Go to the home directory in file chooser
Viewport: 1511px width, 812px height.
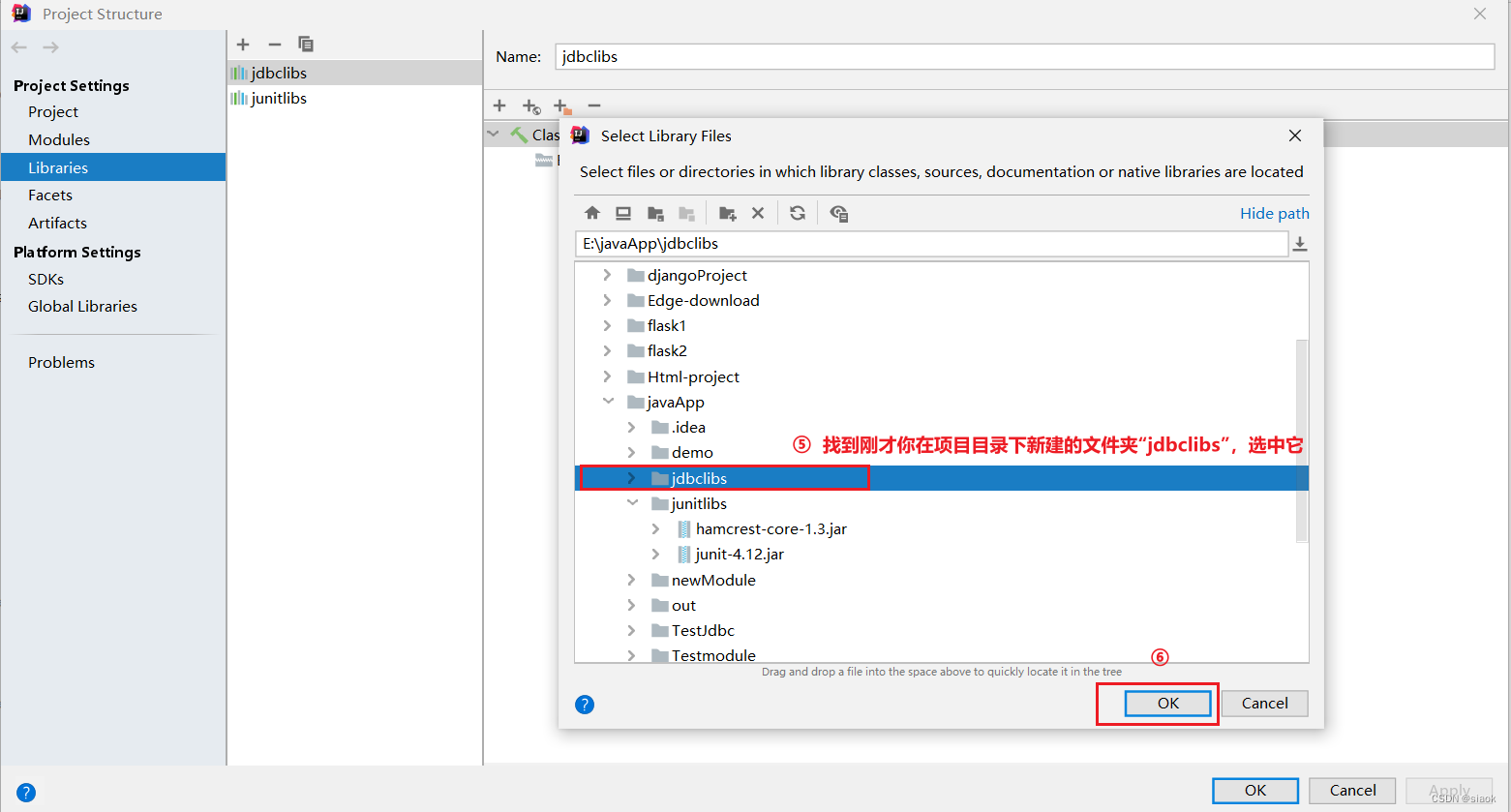592,213
